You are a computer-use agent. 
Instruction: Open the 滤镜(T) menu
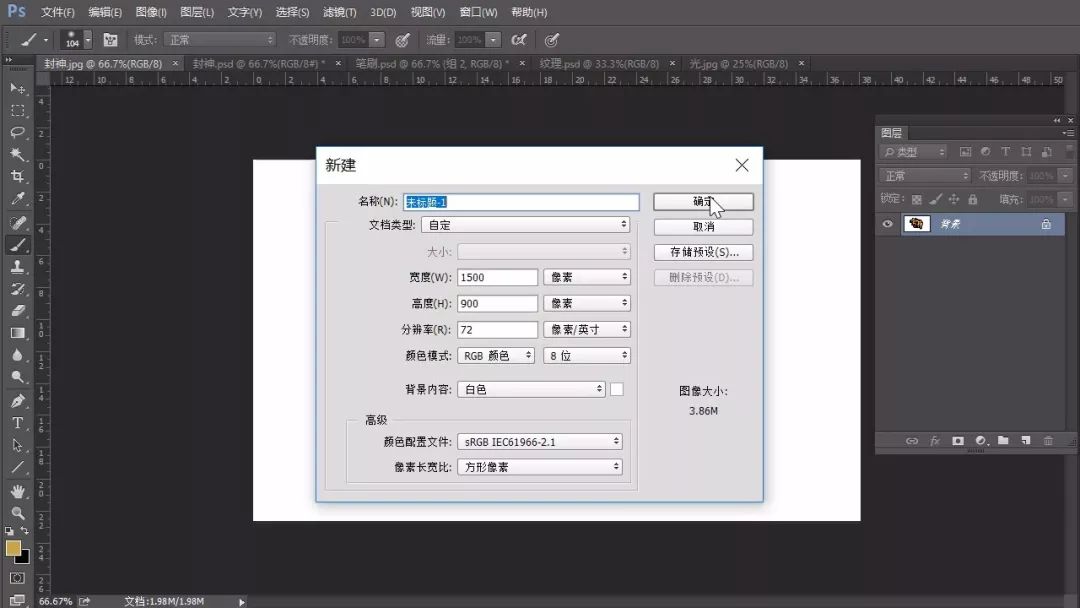coord(340,12)
